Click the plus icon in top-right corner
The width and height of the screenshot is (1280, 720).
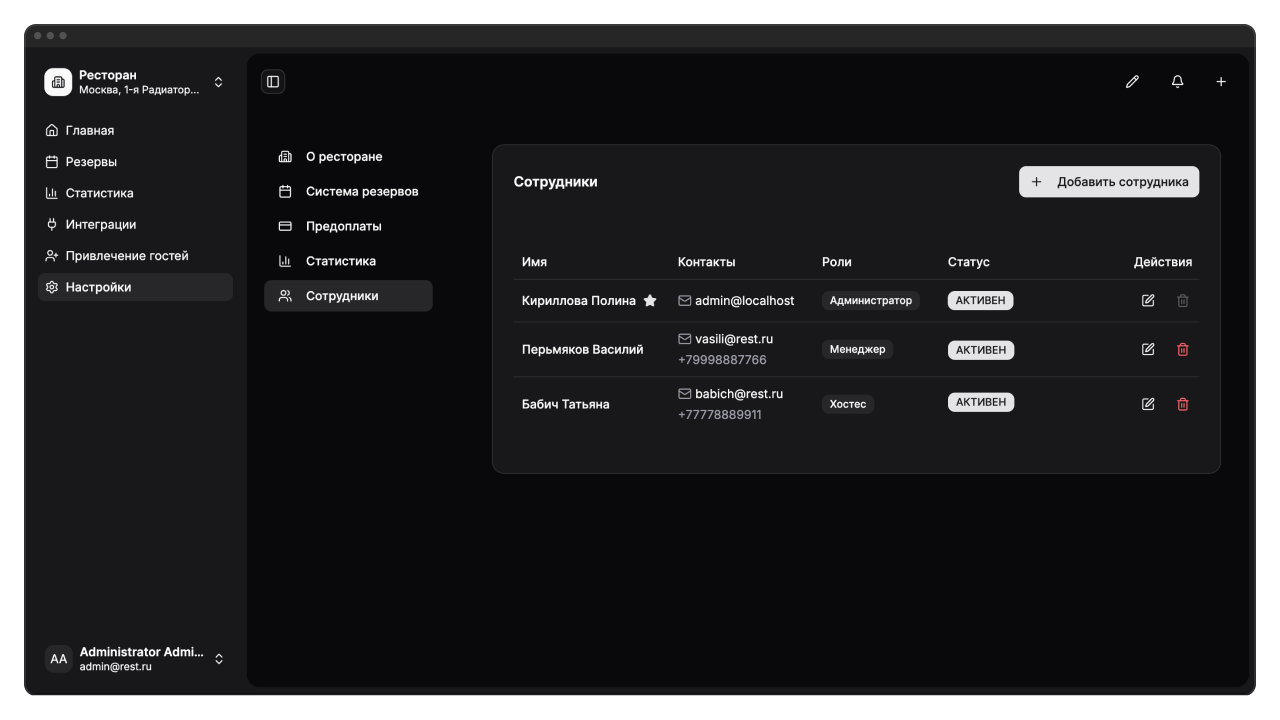pos(1221,82)
